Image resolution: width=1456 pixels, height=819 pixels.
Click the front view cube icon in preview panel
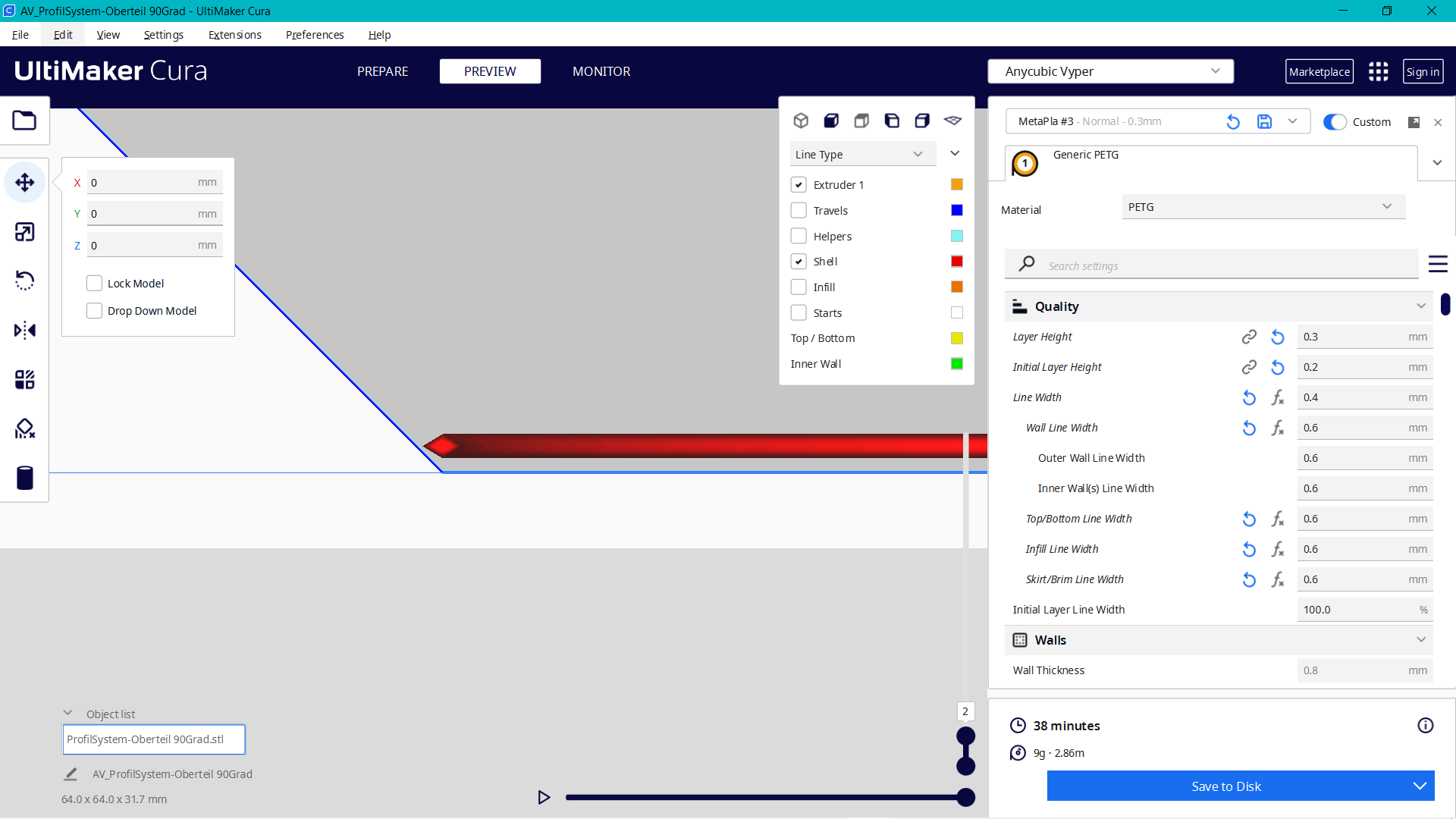[831, 121]
